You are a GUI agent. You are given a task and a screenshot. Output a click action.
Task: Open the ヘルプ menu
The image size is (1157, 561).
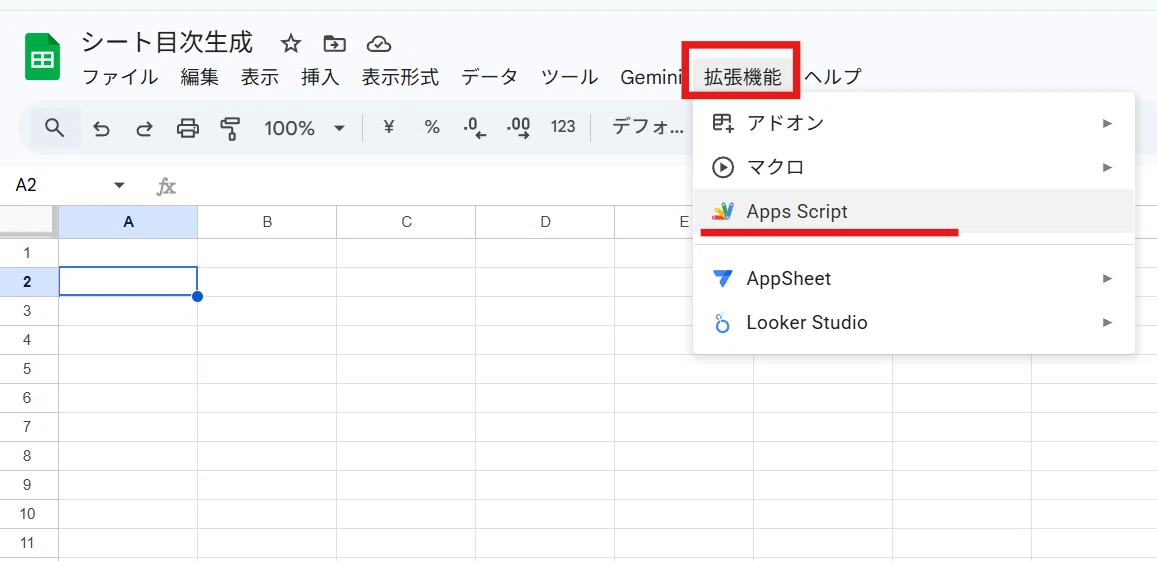click(x=832, y=77)
